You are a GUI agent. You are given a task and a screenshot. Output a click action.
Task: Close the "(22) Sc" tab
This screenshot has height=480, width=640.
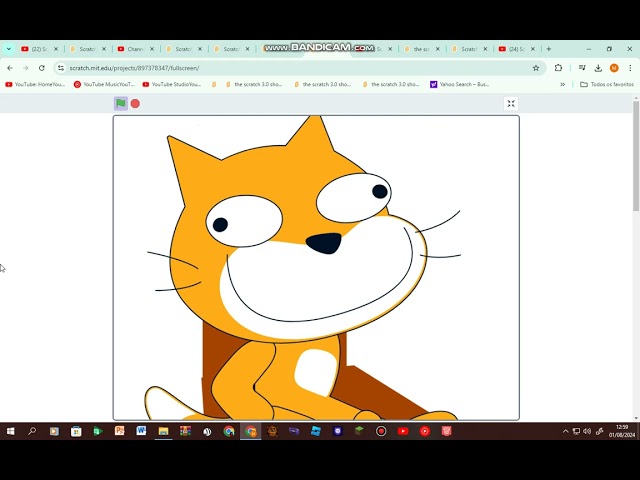[56, 49]
